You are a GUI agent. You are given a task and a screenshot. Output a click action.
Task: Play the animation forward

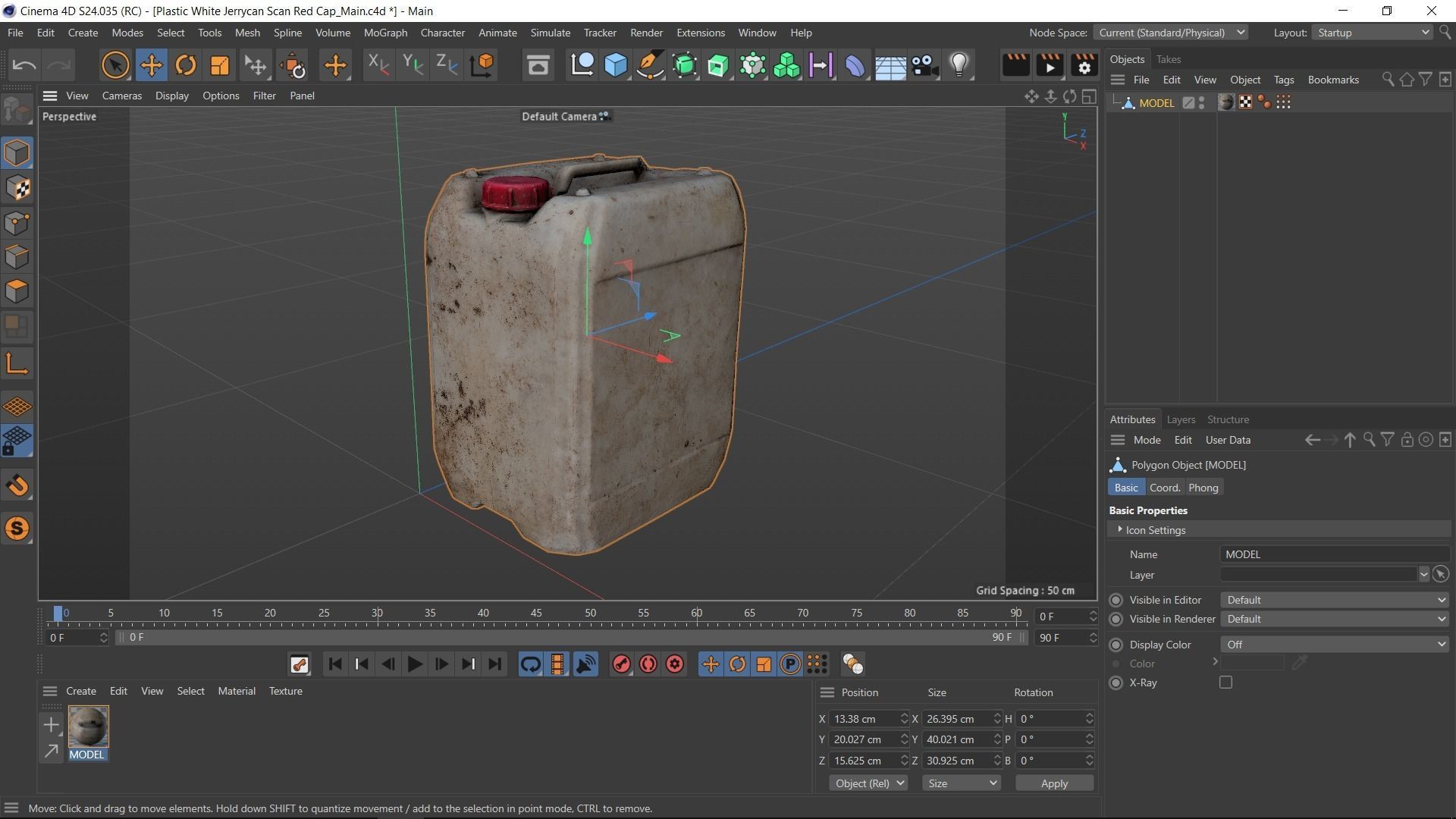(415, 665)
